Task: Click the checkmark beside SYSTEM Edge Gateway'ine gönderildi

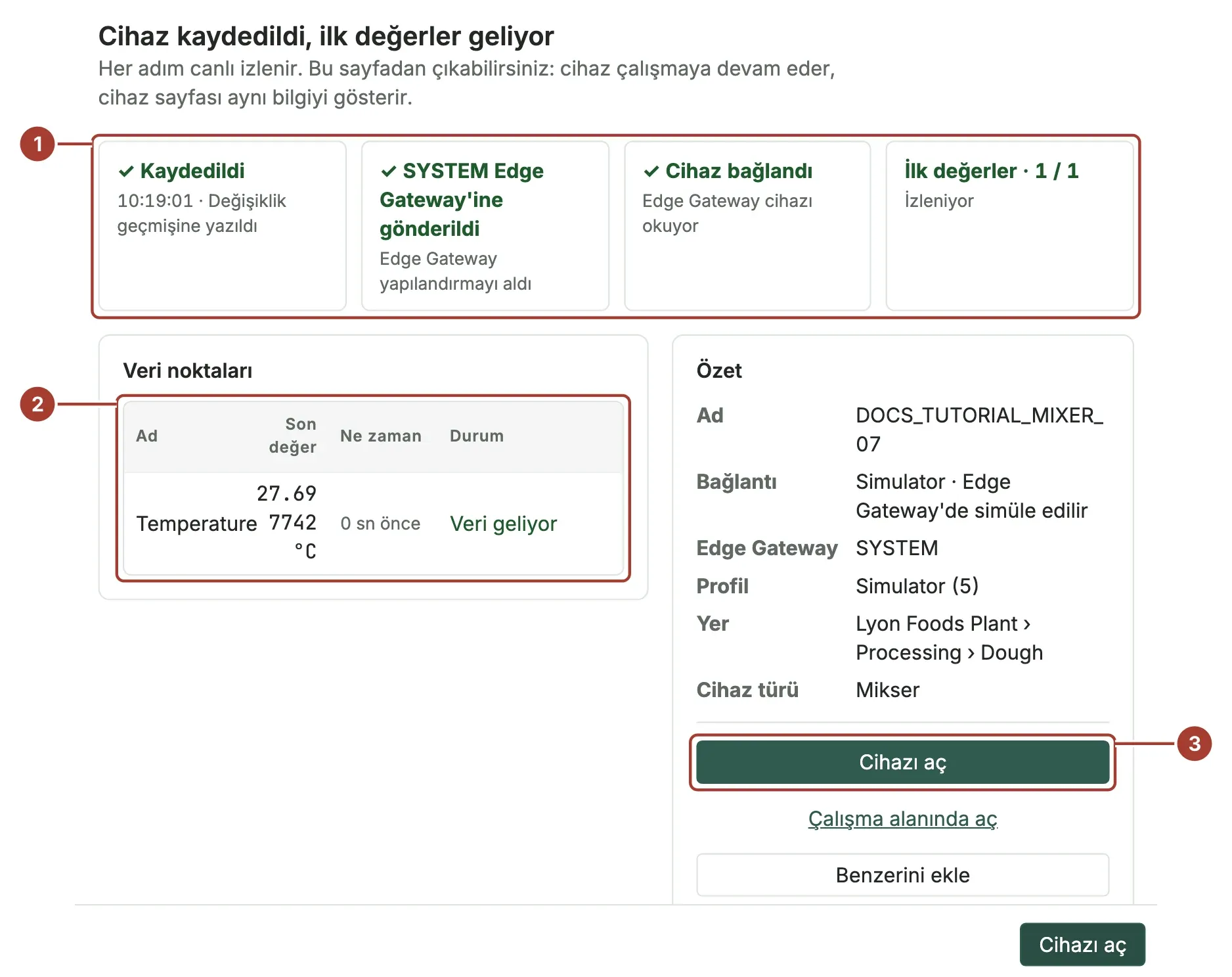Action: pos(389,171)
